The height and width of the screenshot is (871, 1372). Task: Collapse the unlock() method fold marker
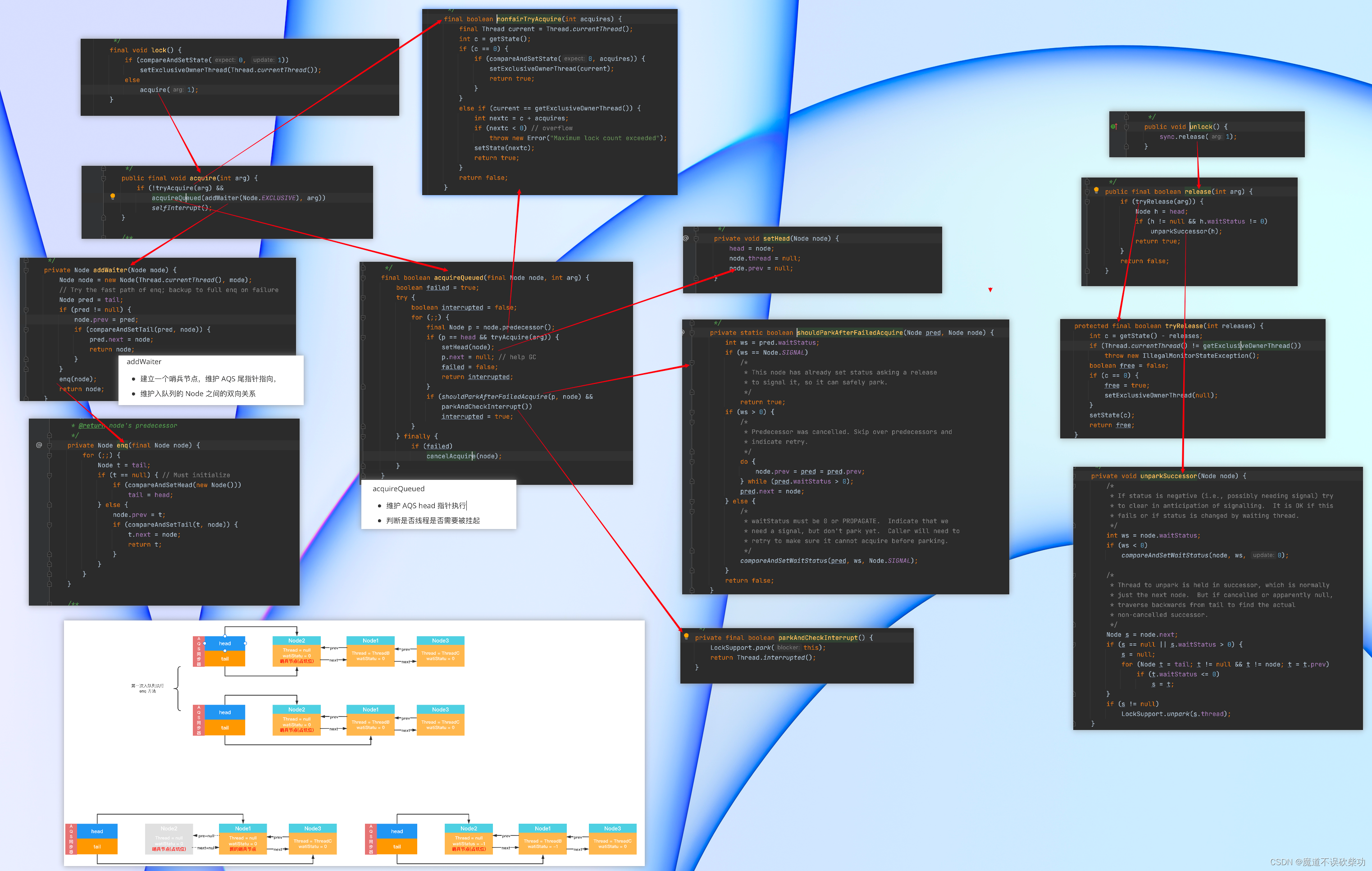[x=1126, y=127]
